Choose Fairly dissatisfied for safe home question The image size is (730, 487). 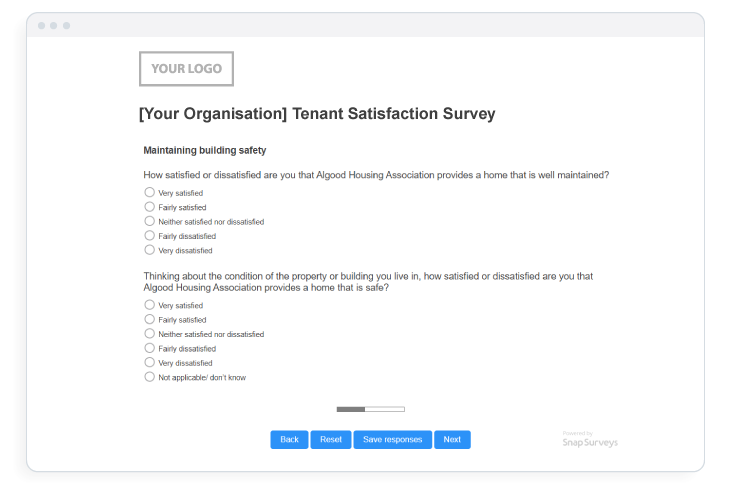149,348
